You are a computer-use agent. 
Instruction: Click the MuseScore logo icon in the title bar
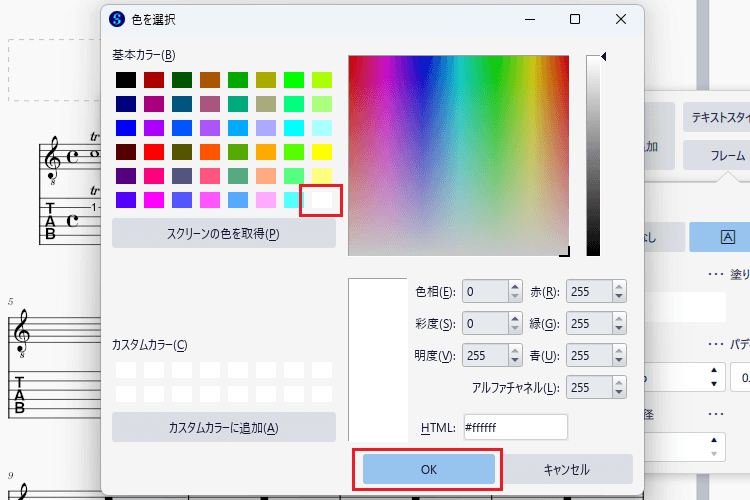pos(117,19)
